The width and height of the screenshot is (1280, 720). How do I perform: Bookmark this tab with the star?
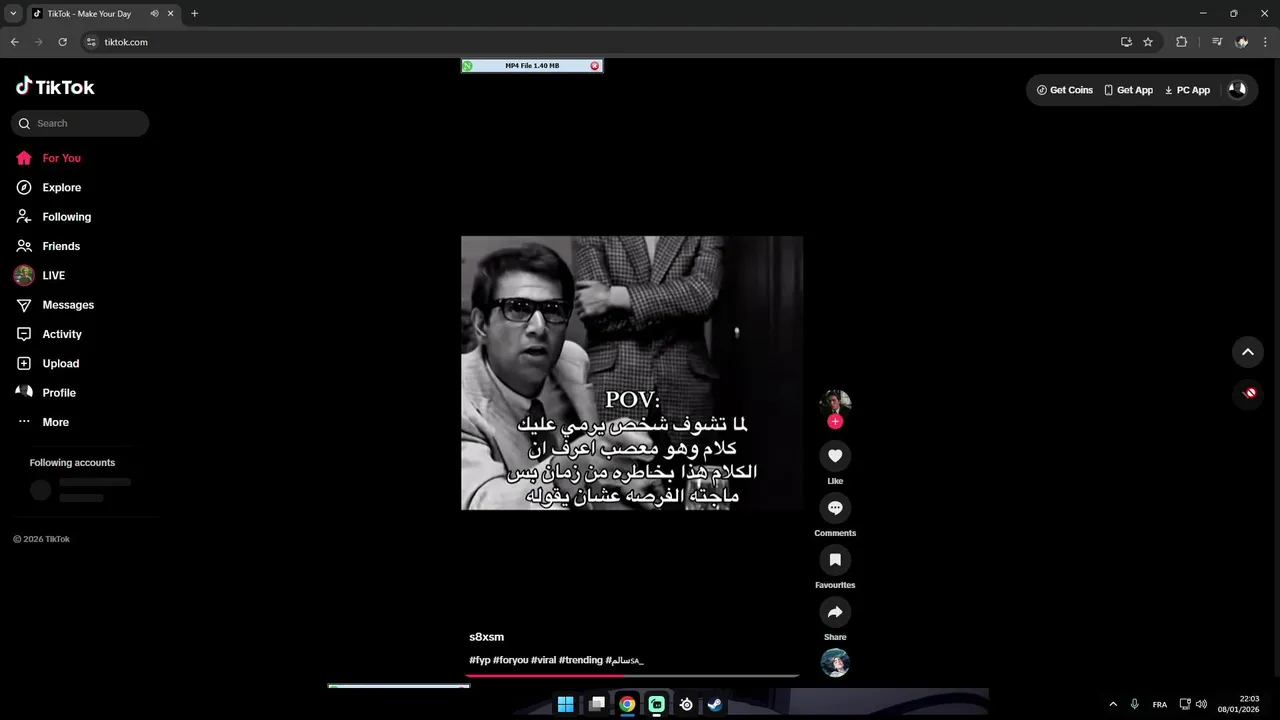point(1148,42)
